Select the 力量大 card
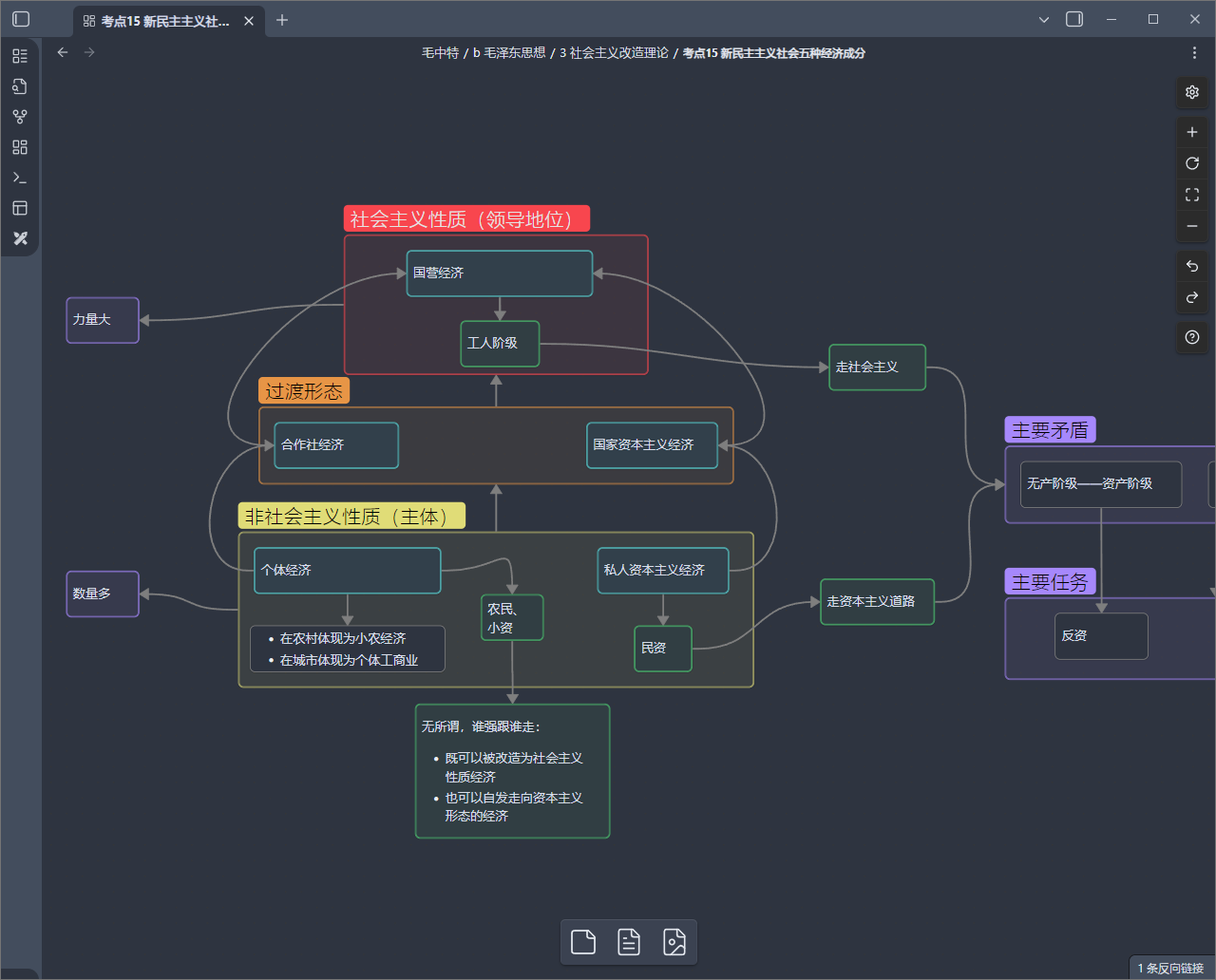 tap(103, 320)
